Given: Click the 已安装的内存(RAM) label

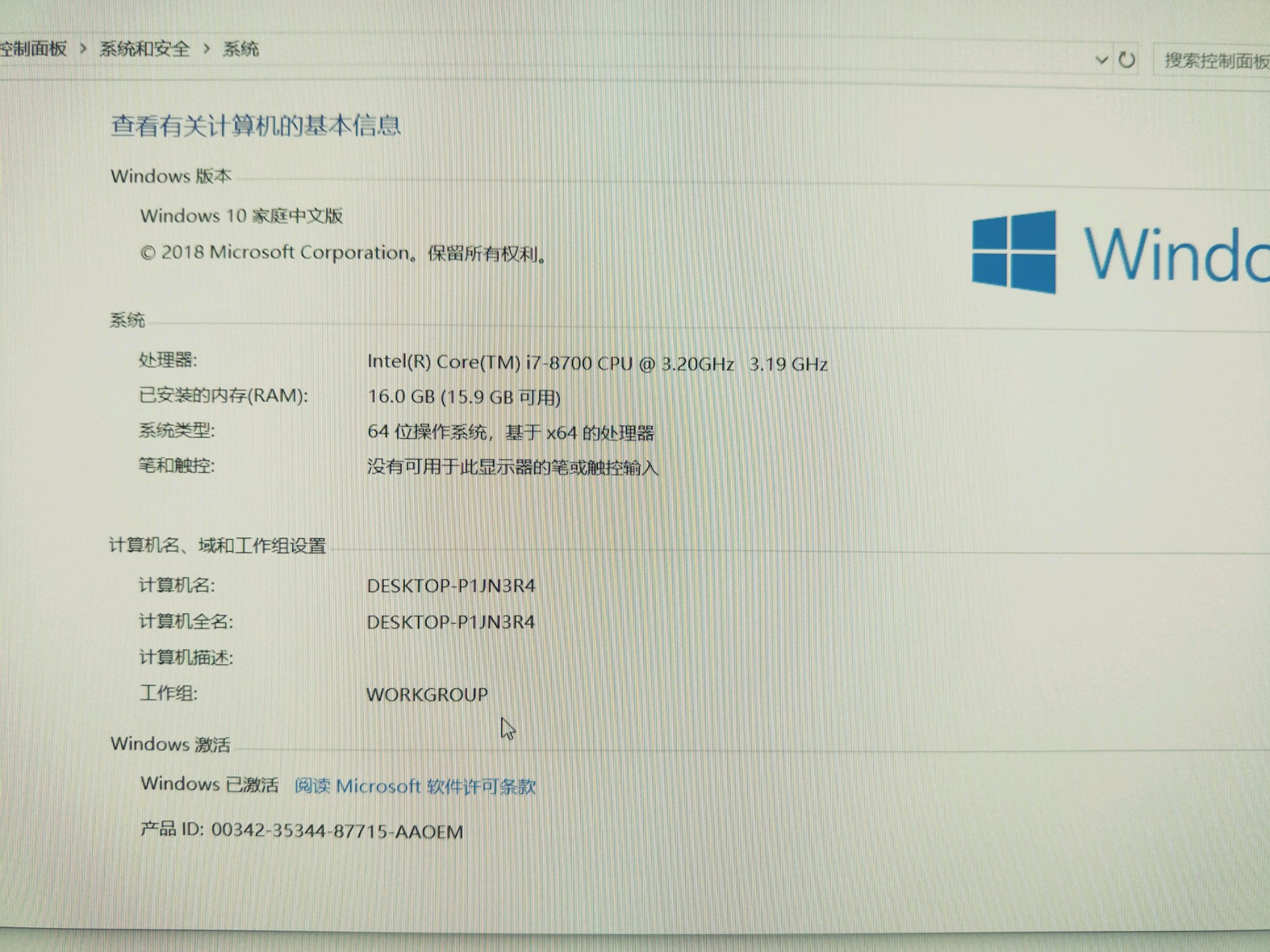Looking at the screenshot, I should point(223,395).
